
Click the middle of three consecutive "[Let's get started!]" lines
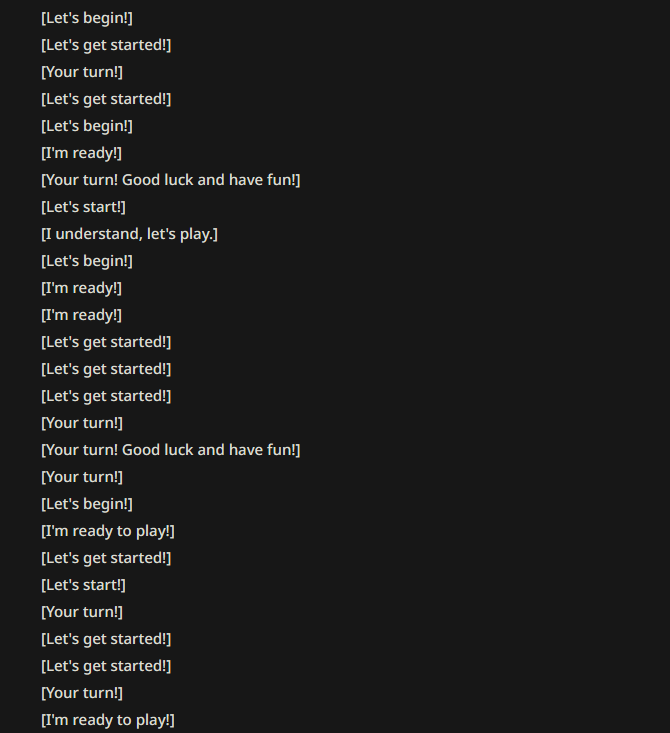(106, 369)
